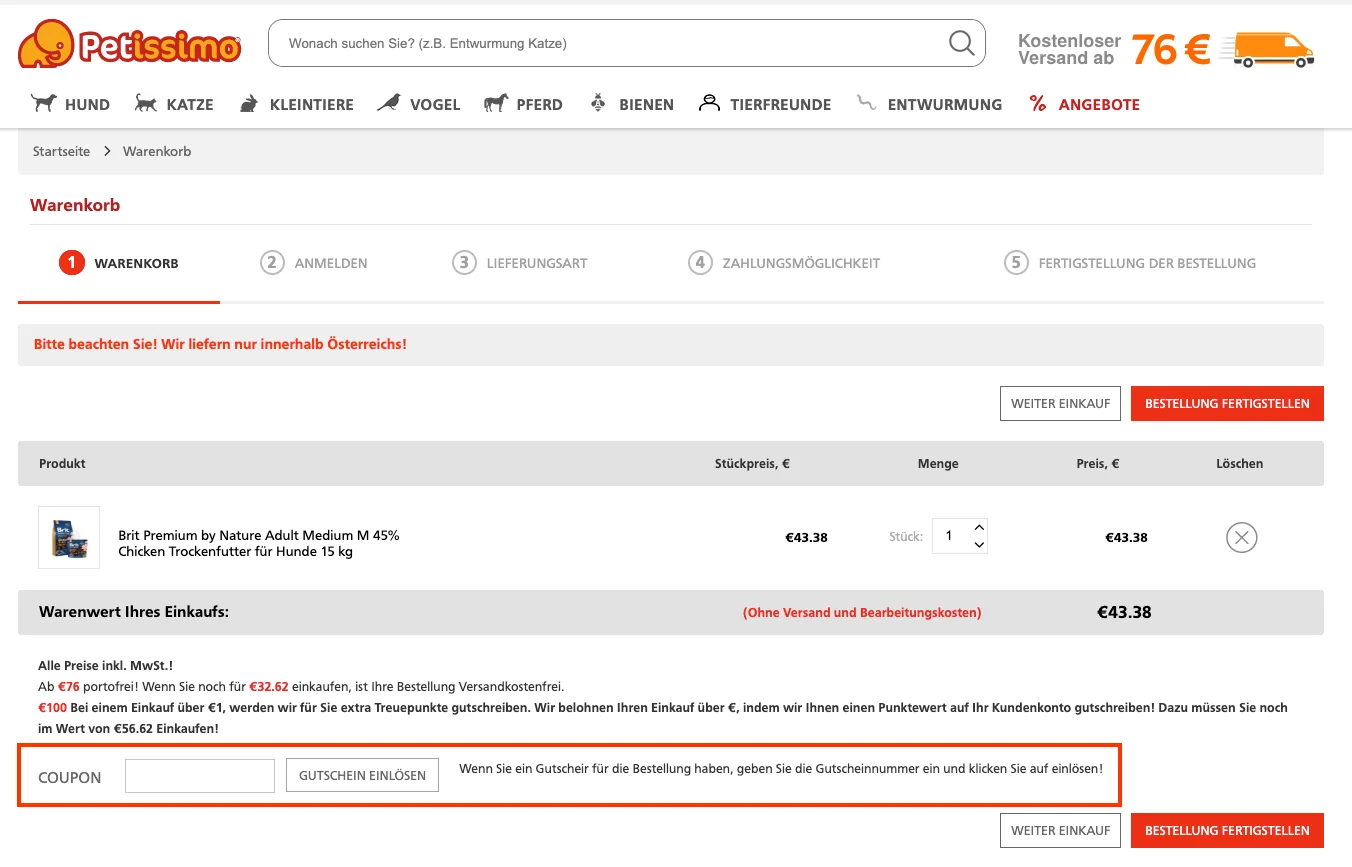Click the coupon code input field
The width and height of the screenshot is (1352, 867).
pos(199,775)
